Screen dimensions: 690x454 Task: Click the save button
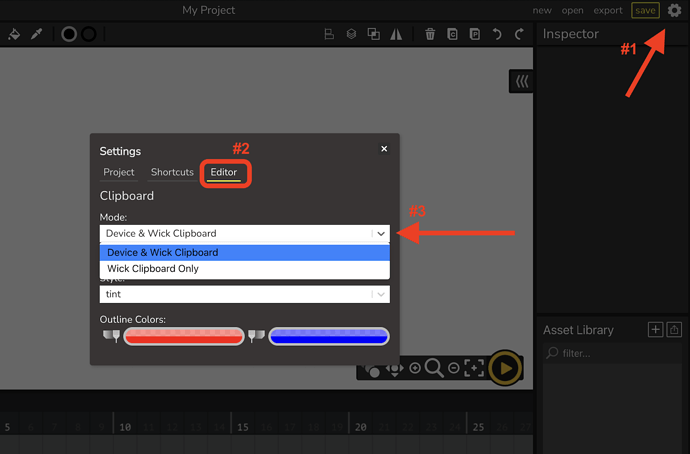(x=645, y=10)
